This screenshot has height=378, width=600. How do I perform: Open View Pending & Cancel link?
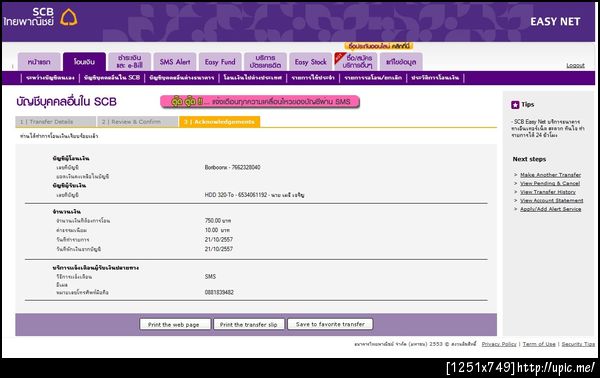coord(550,183)
